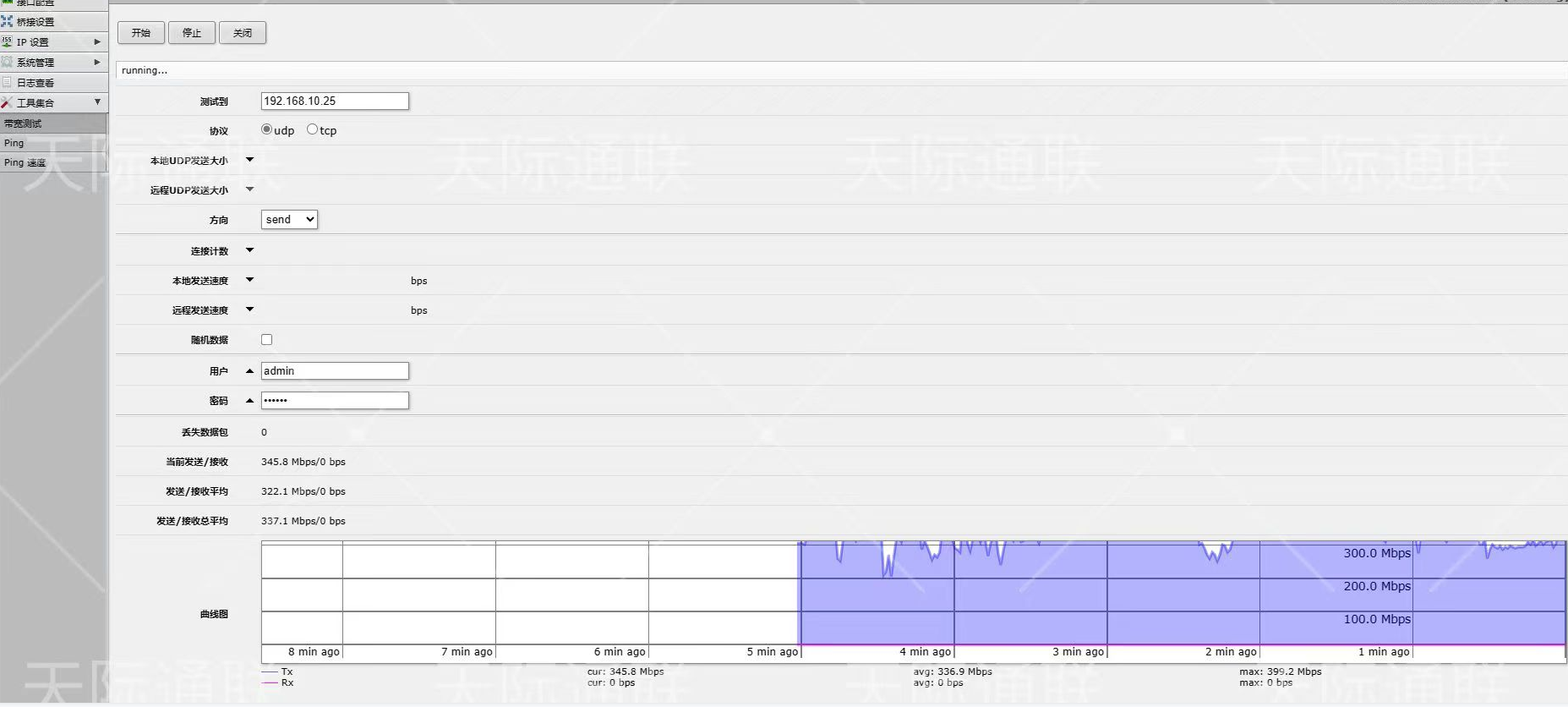Click the avg: 0 bps text

click(x=938, y=682)
